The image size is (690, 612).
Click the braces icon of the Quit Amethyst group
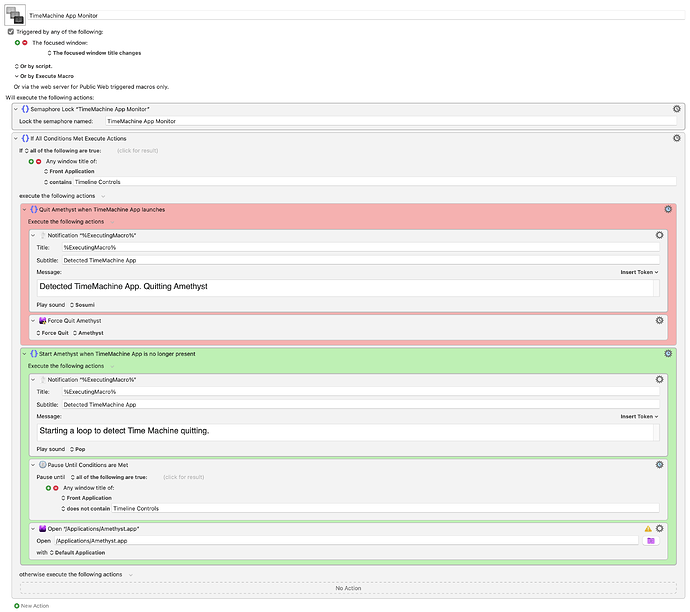point(33,209)
